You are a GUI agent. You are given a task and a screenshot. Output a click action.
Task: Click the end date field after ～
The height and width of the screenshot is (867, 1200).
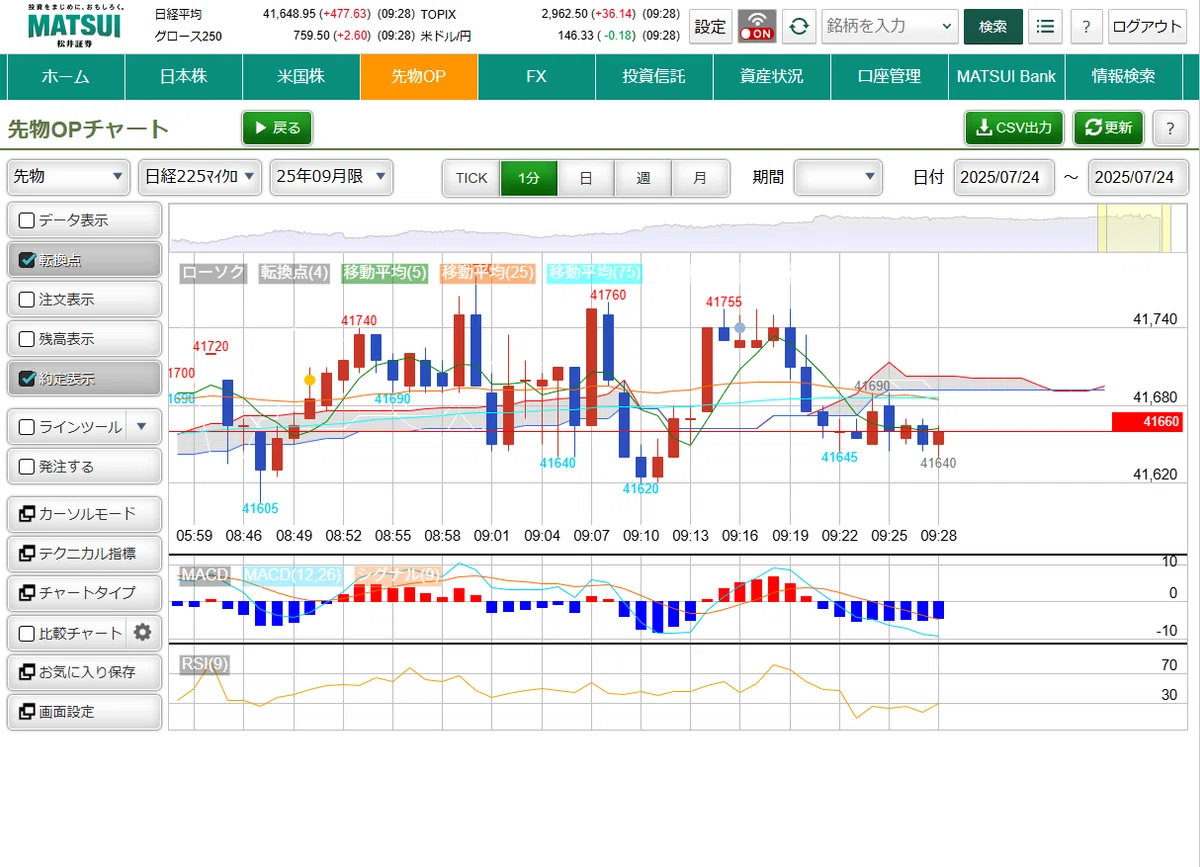click(x=1138, y=177)
